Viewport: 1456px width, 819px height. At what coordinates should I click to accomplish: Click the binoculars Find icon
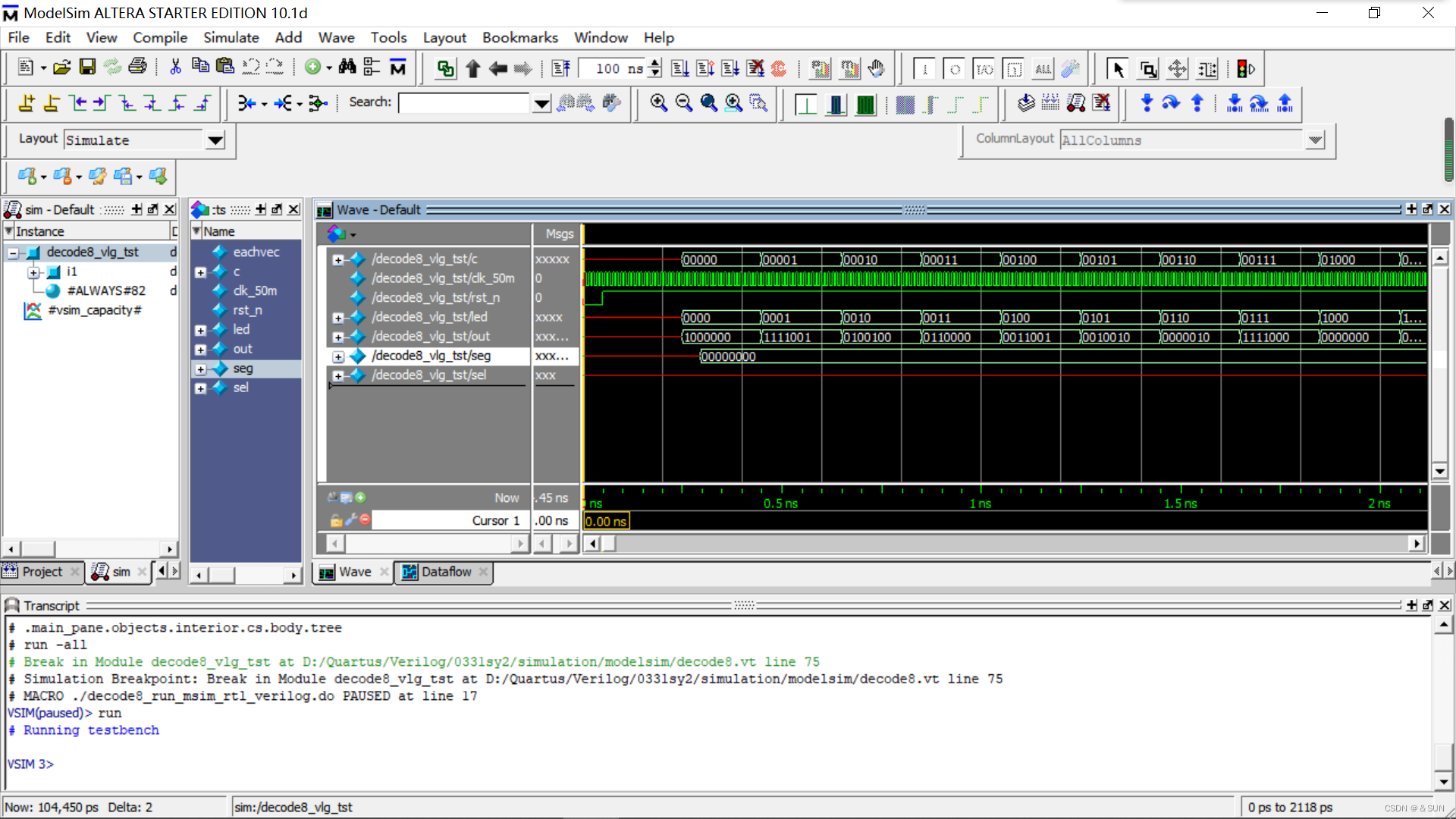347,68
